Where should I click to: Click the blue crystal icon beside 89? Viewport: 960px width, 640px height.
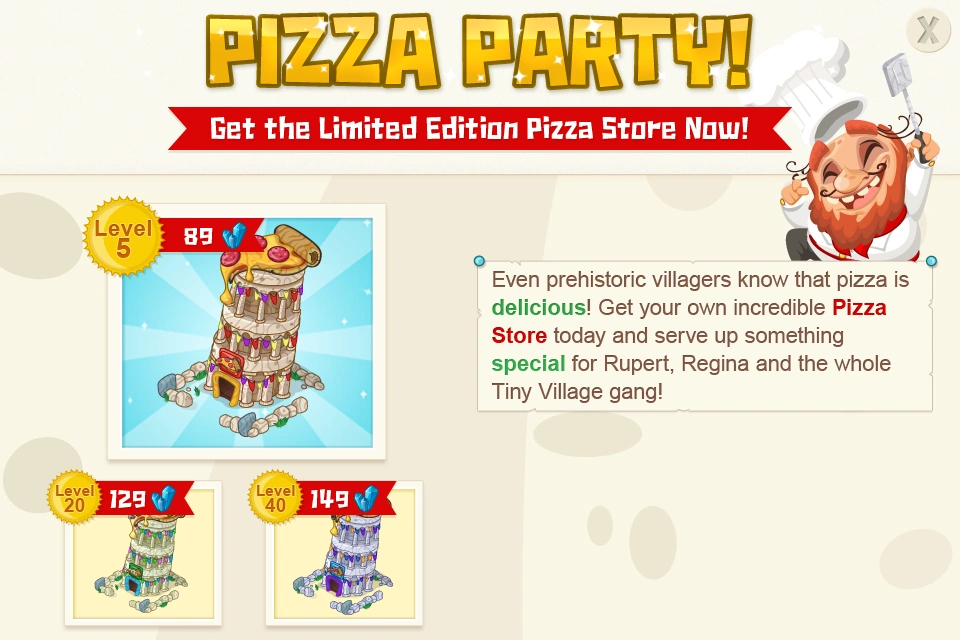[x=234, y=235]
